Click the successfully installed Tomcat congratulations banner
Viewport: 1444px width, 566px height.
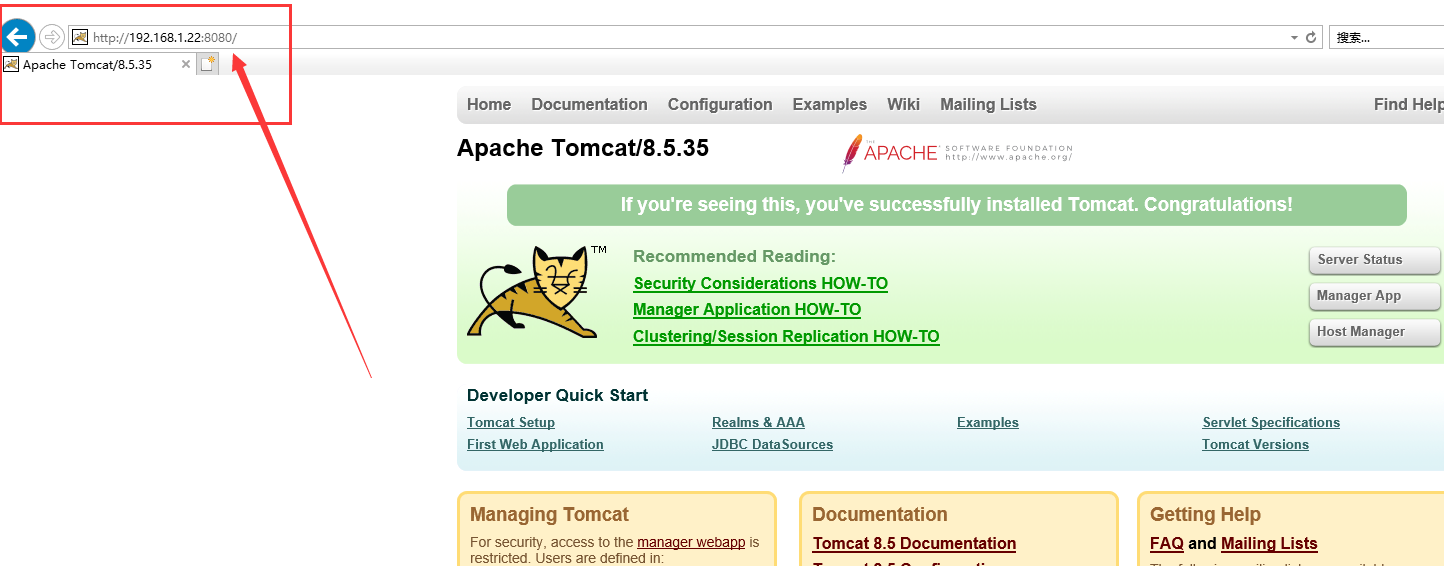[x=956, y=205]
